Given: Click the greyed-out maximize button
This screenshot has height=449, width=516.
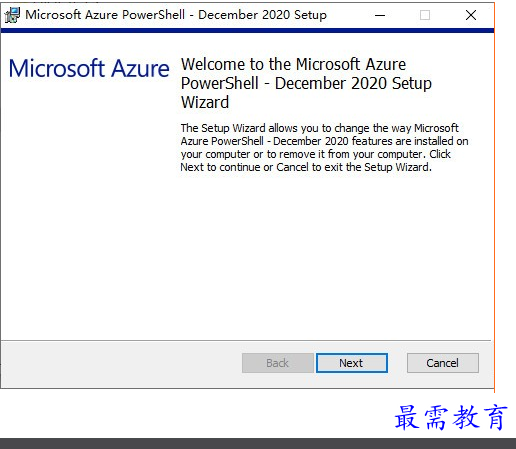Looking at the screenshot, I should pos(425,15).
